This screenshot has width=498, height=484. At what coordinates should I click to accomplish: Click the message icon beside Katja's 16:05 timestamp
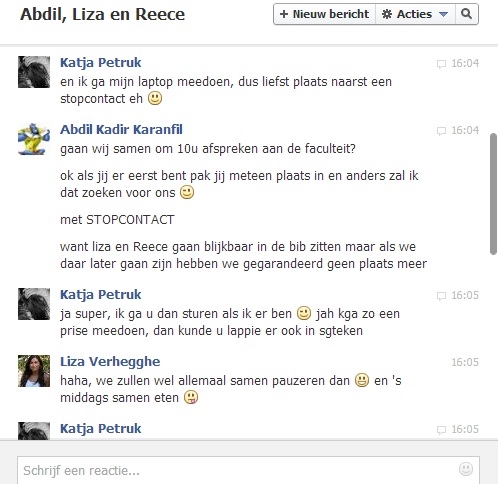(441, 296)
